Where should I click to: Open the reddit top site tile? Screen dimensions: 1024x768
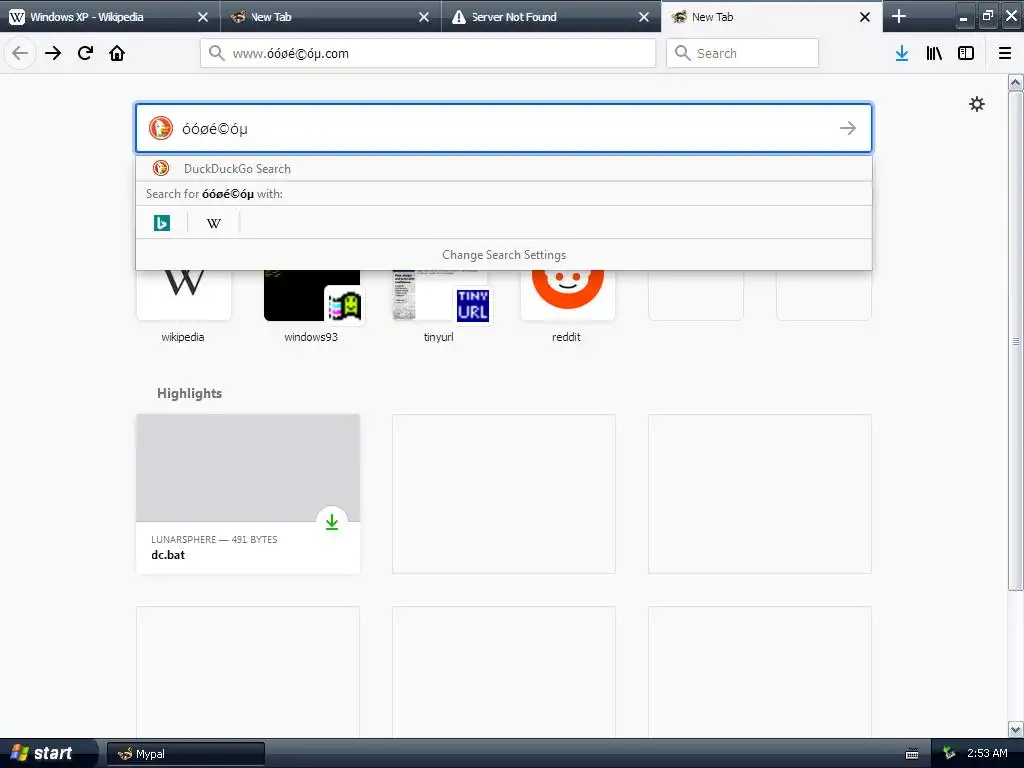pos(568,307)
